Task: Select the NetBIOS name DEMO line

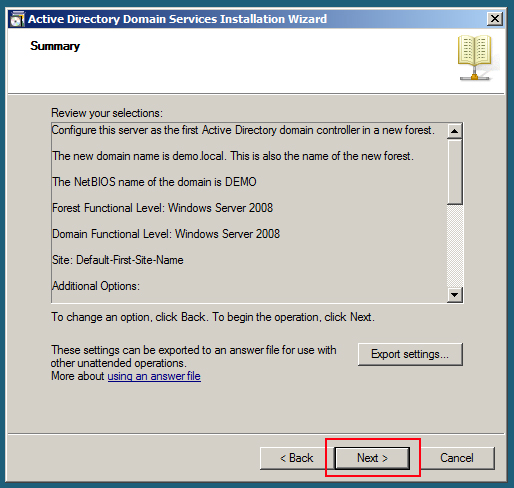Action: [x=154, y=182]
